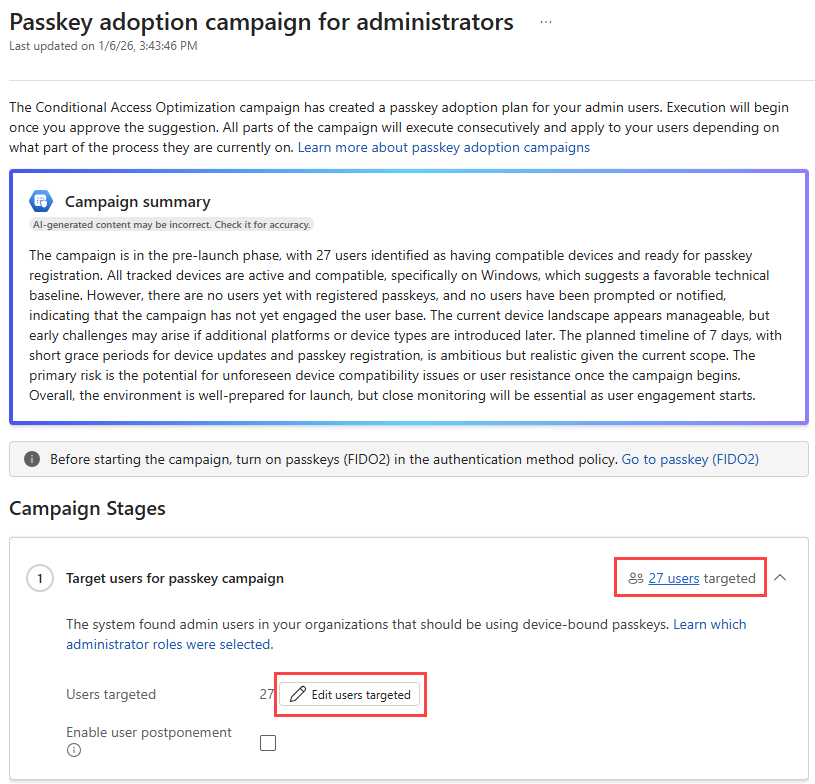Open Learn more about passkey adoption campaigns
This screenshot has width=815, height=784.
coord(445,147)
